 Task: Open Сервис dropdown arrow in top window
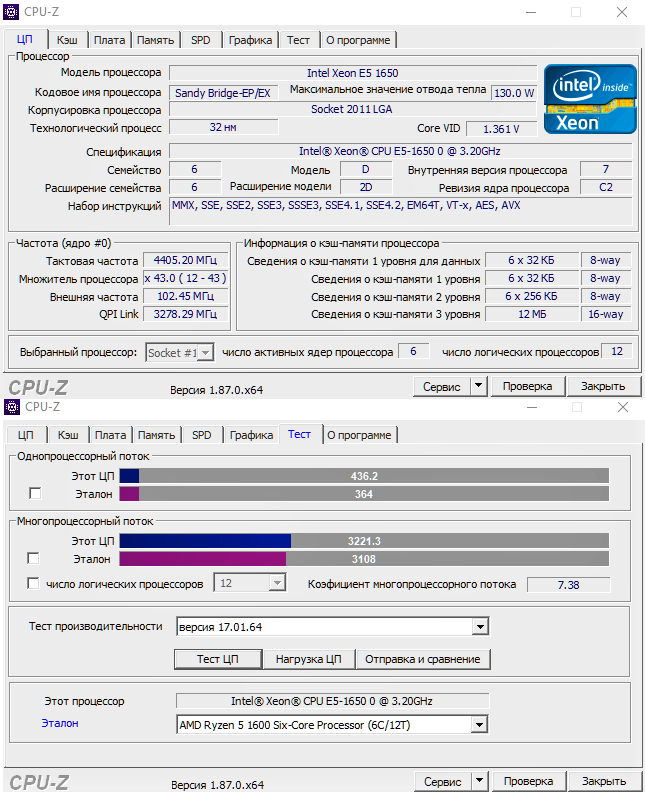tap(479, 386)
